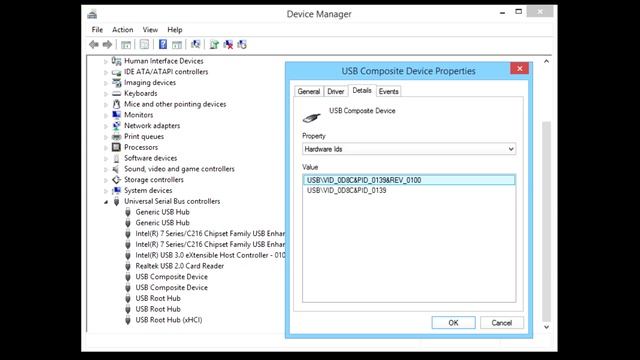Click the Device Manager title bar icon
This screenshot has width=640, height=360.
[x=92, y=15]
